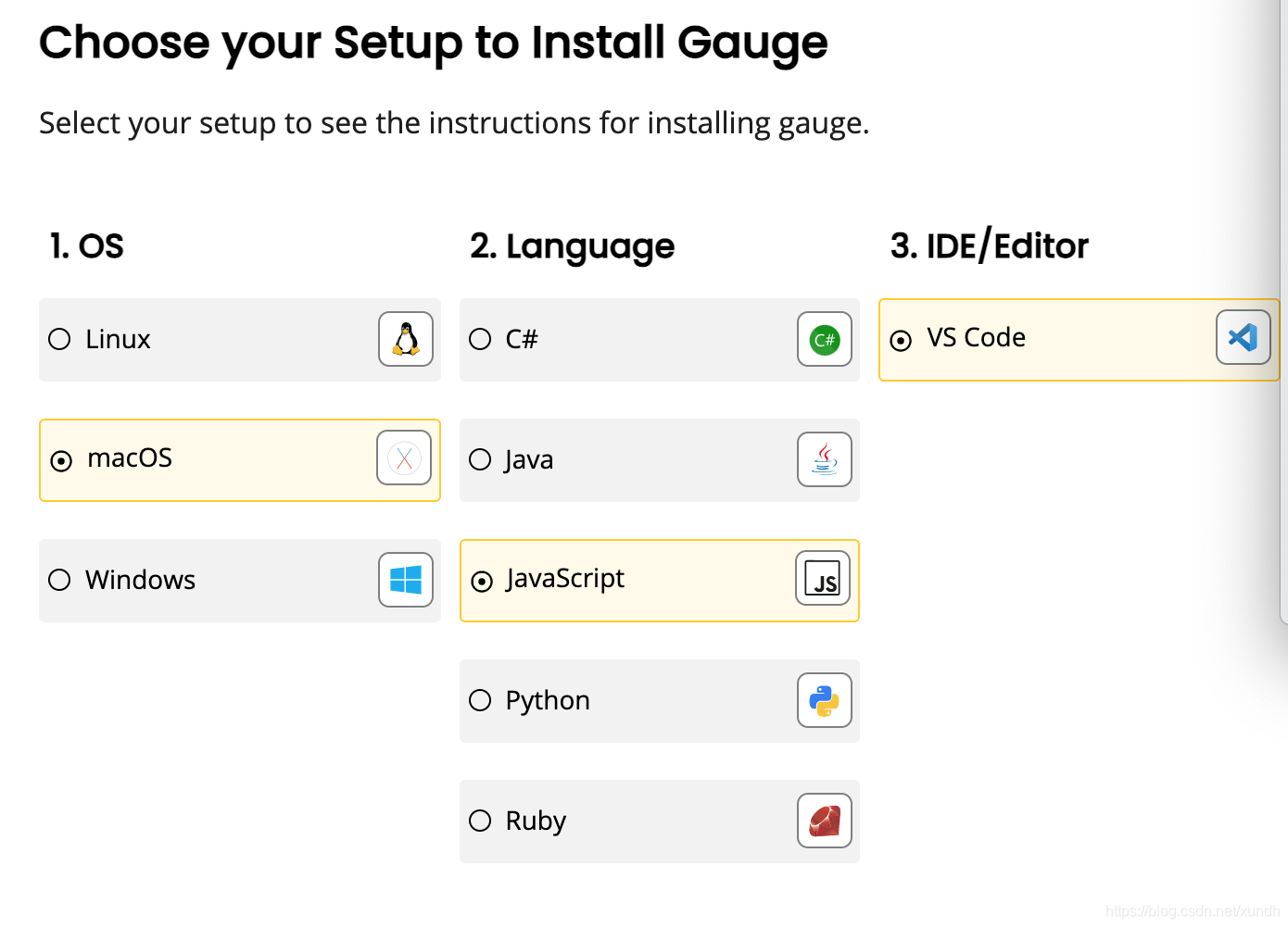Select the Ruby radio button
The width and height of the screenshot is (1288, 928).
click(480, 821)
